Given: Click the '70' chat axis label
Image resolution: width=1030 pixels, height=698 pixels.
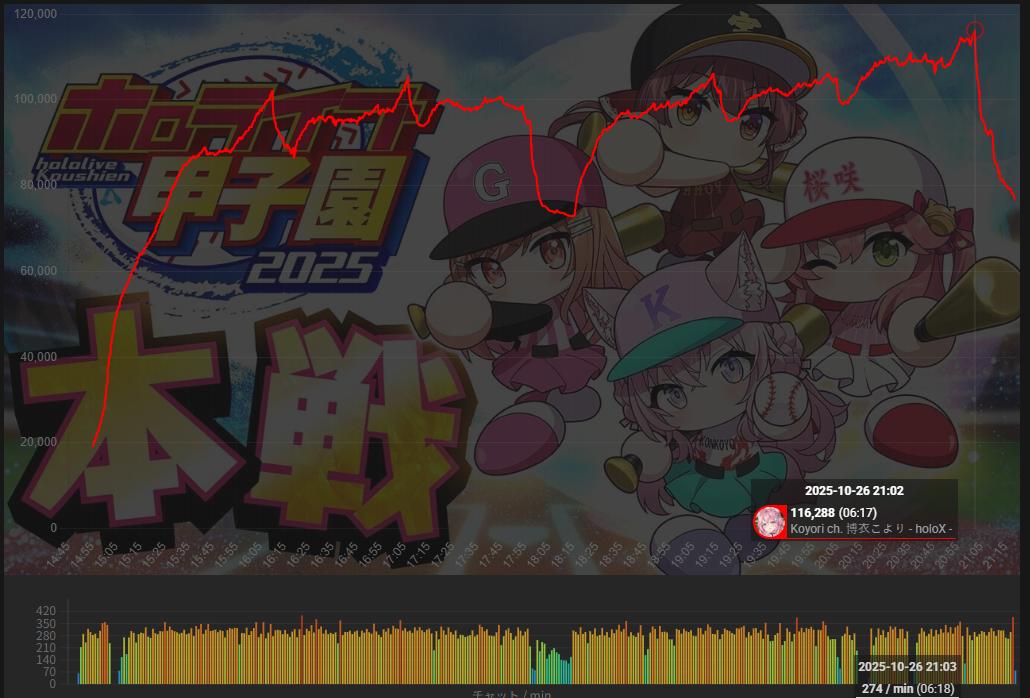Looking at the screenshot, I should (x=49, y=672).
